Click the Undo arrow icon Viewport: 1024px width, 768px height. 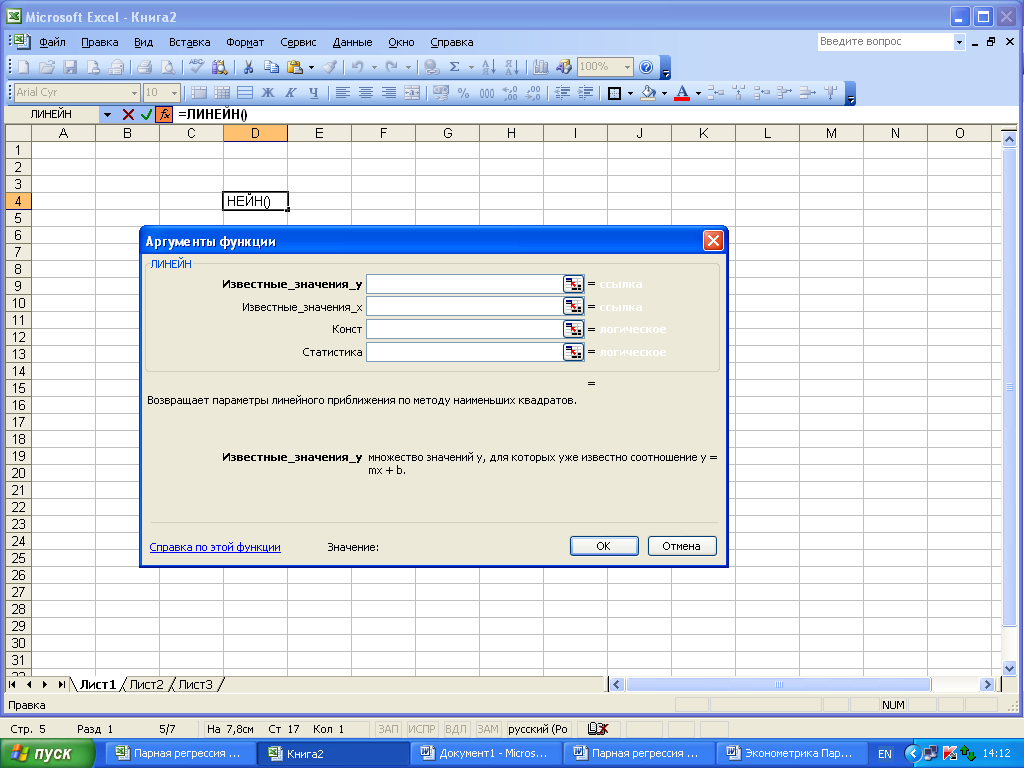coord(357,67)
